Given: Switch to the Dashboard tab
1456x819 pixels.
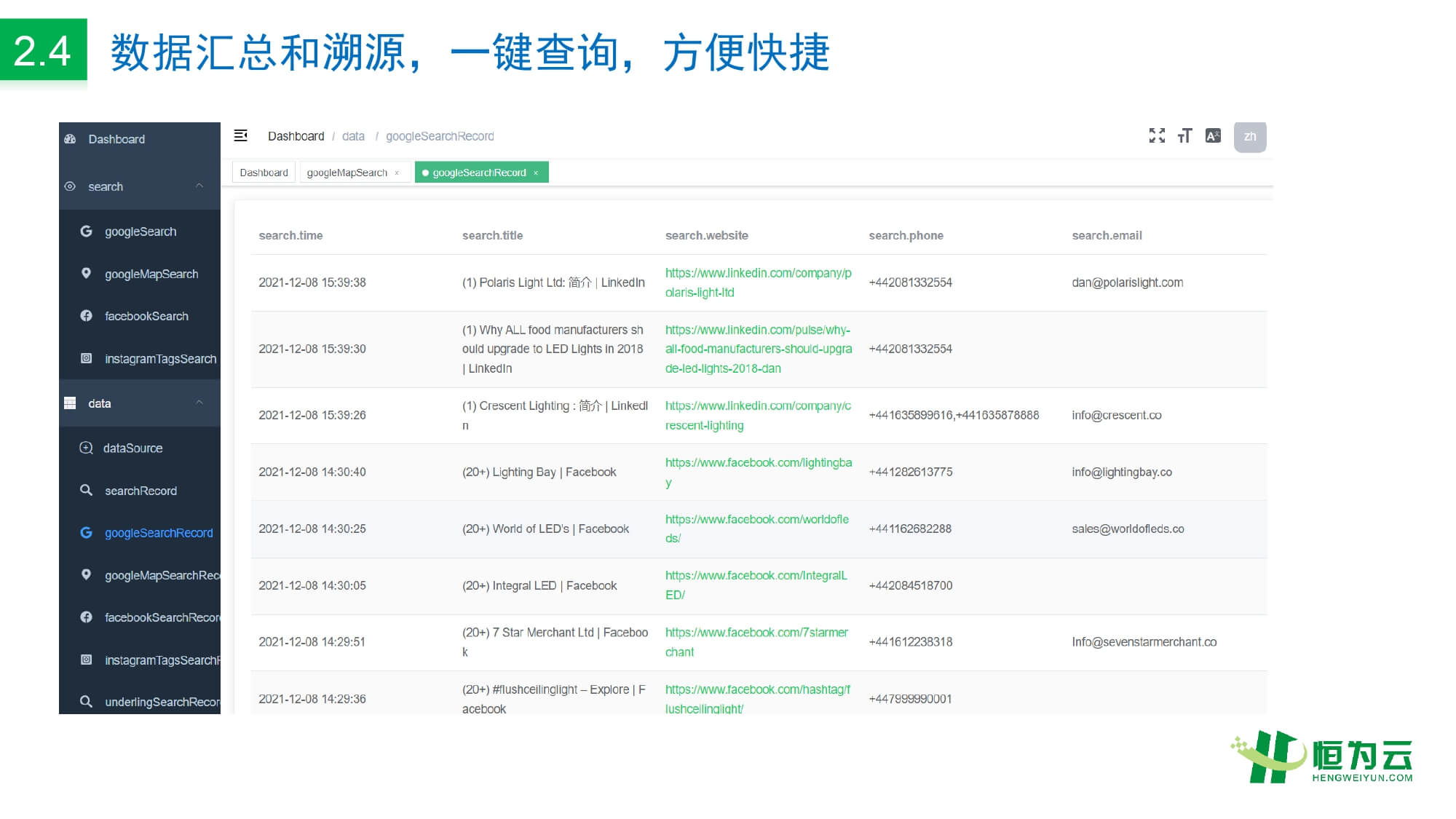Looking at the screenshot, I should pyautogui.click(x=264, y=173).
